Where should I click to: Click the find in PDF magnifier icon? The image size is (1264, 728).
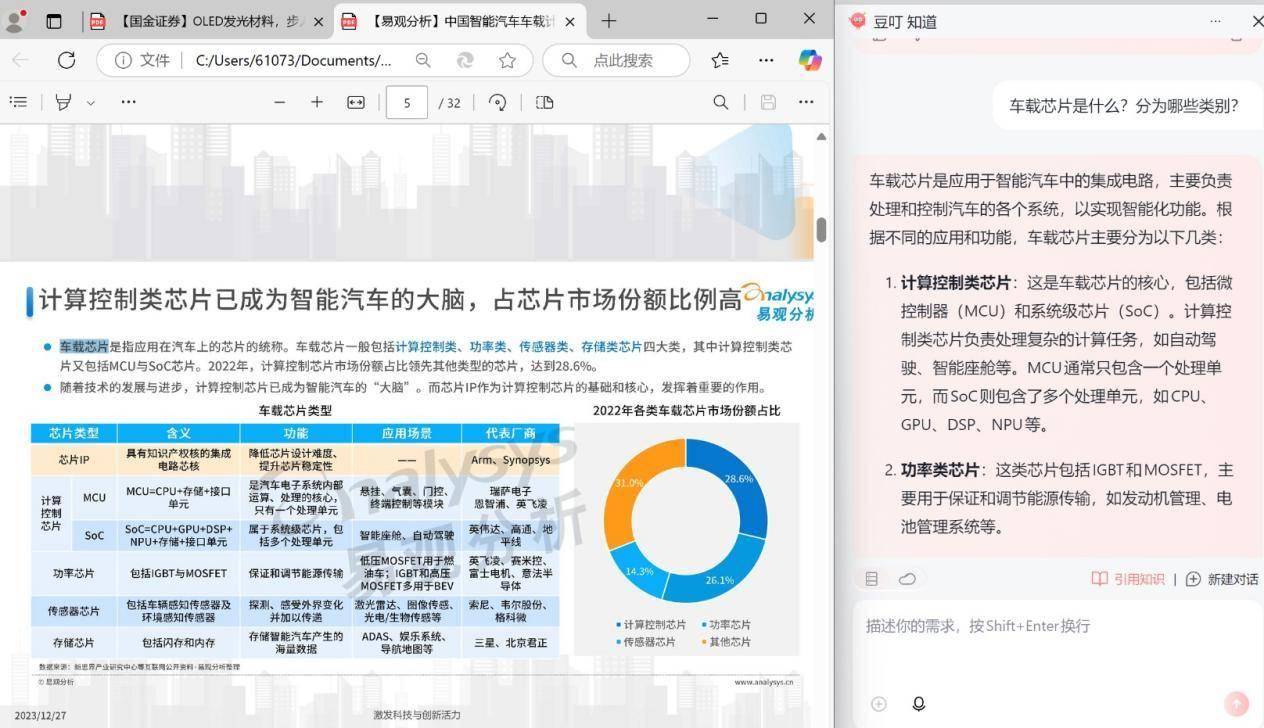[720, 102]
